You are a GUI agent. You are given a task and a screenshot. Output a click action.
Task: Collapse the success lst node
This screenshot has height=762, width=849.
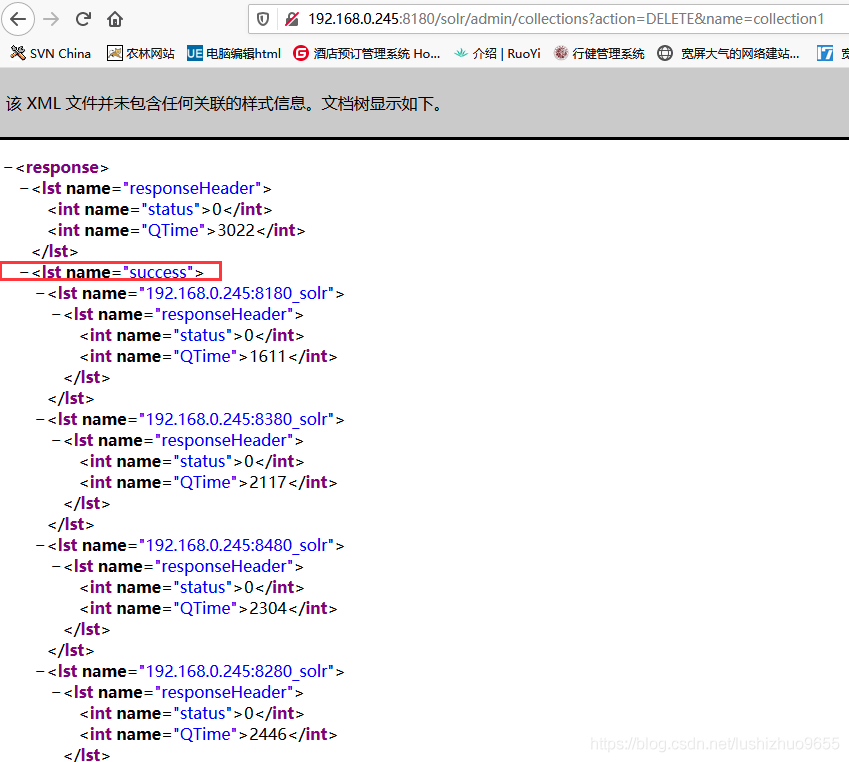(x=24, y=273)
